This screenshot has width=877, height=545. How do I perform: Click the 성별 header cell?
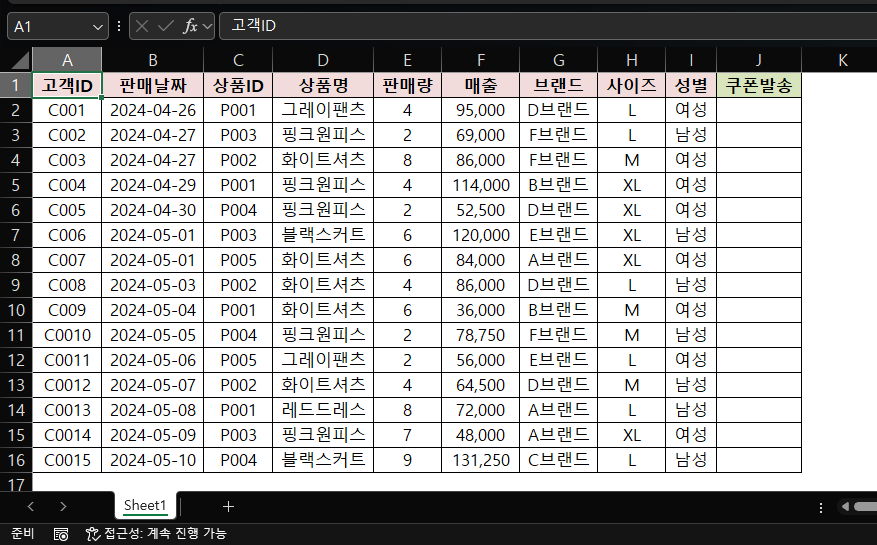[x=691, y=85]
